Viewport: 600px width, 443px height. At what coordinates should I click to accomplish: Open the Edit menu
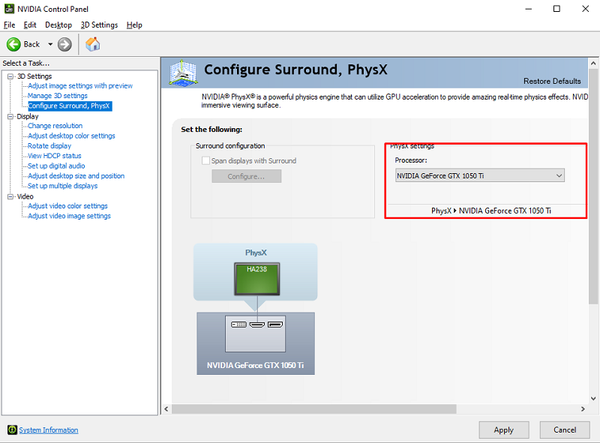pos(30,25)
